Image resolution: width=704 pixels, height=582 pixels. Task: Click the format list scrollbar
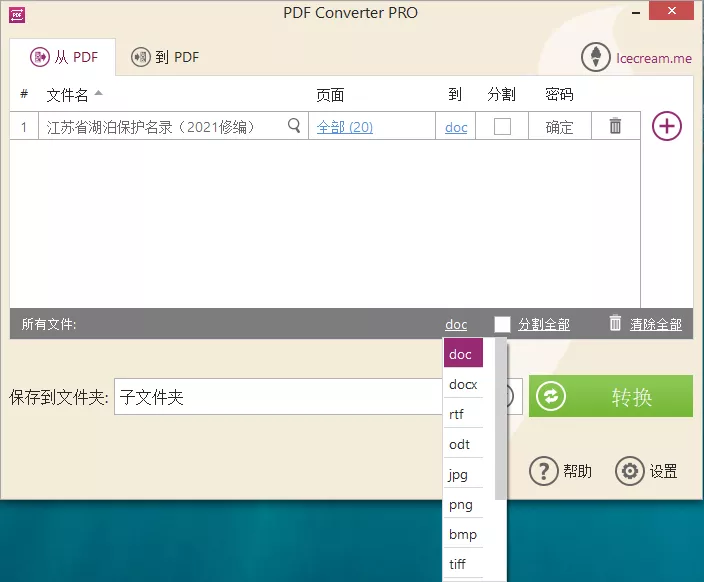pos(501,419)
